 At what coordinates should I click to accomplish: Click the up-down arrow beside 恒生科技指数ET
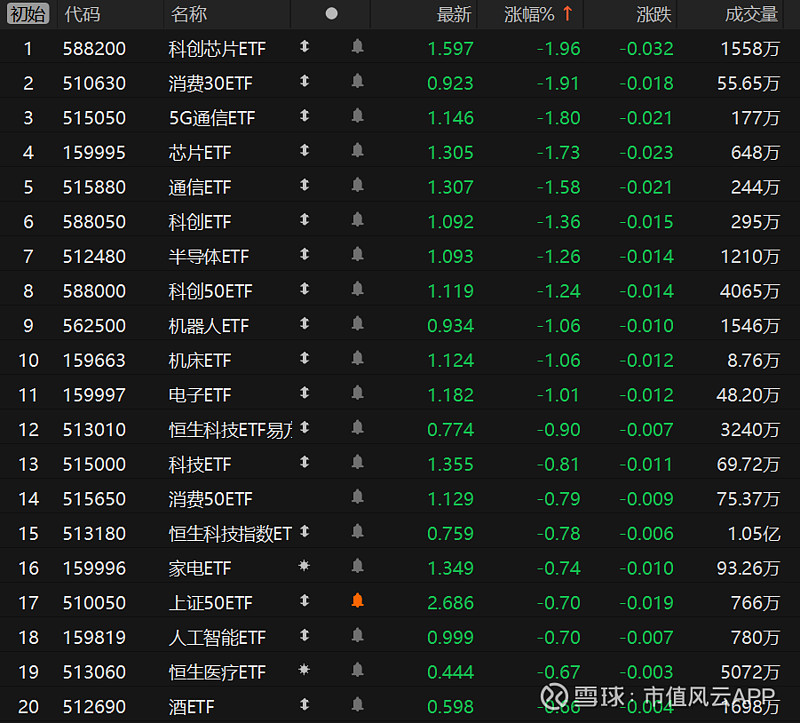pos(304,533)
